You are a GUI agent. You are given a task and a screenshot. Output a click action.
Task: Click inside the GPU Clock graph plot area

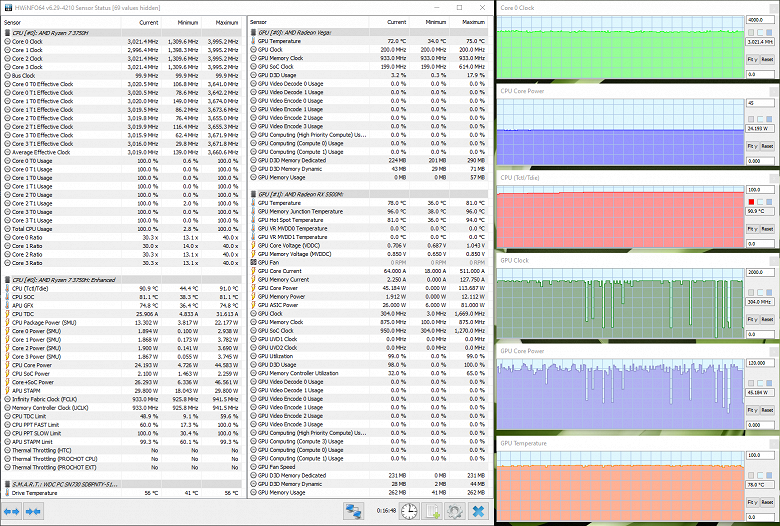(x=620, y=304)
